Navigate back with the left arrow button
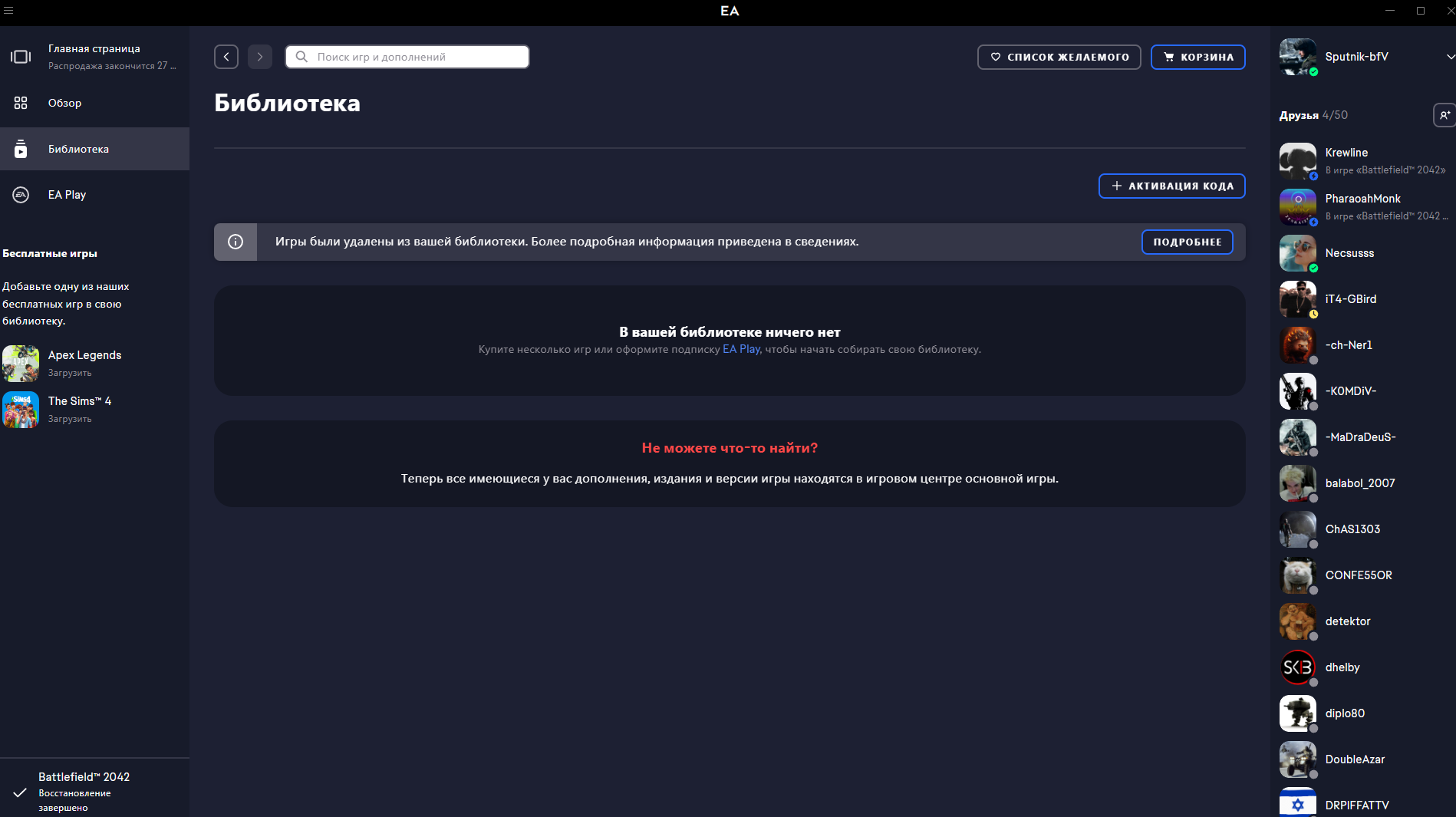This screenshot has width=1456, height=817. pyautogui.click(x=226, y=57)
